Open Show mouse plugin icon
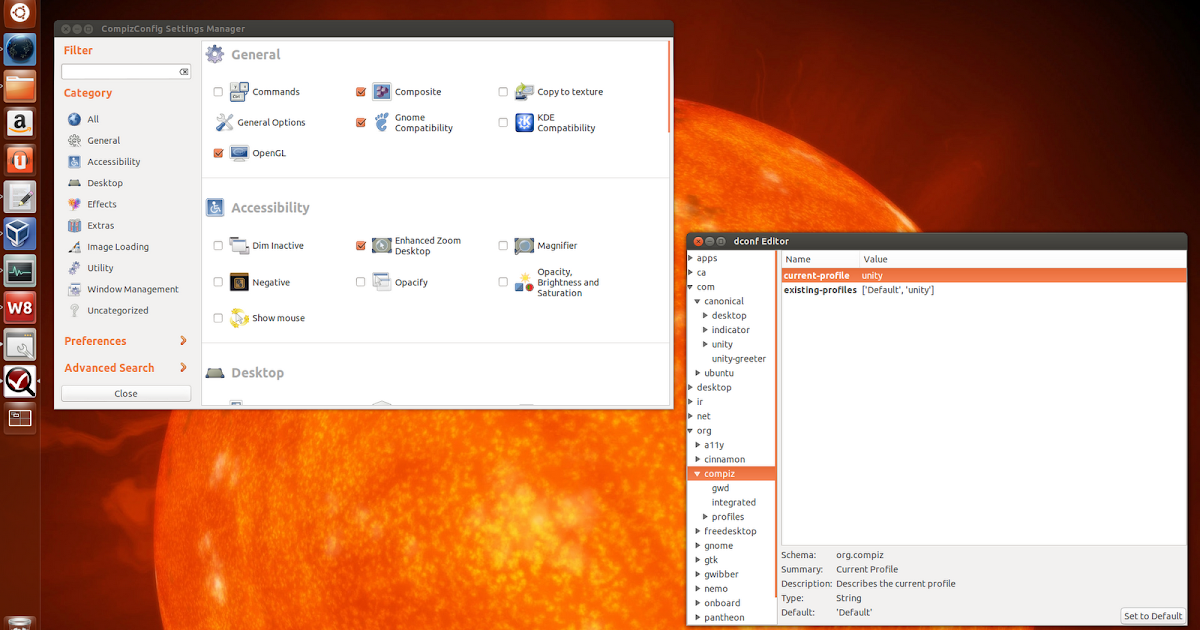 point(239,318)
